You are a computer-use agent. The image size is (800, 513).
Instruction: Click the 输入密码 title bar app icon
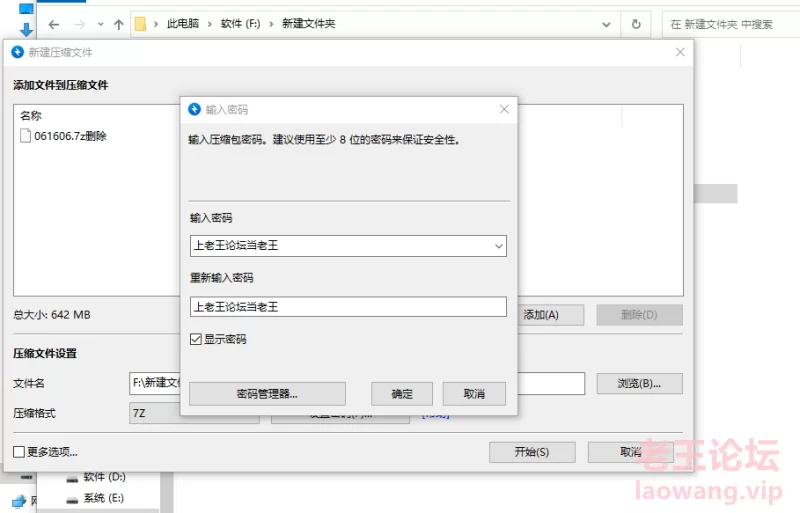pyautogui.click(x=194, y=109)
